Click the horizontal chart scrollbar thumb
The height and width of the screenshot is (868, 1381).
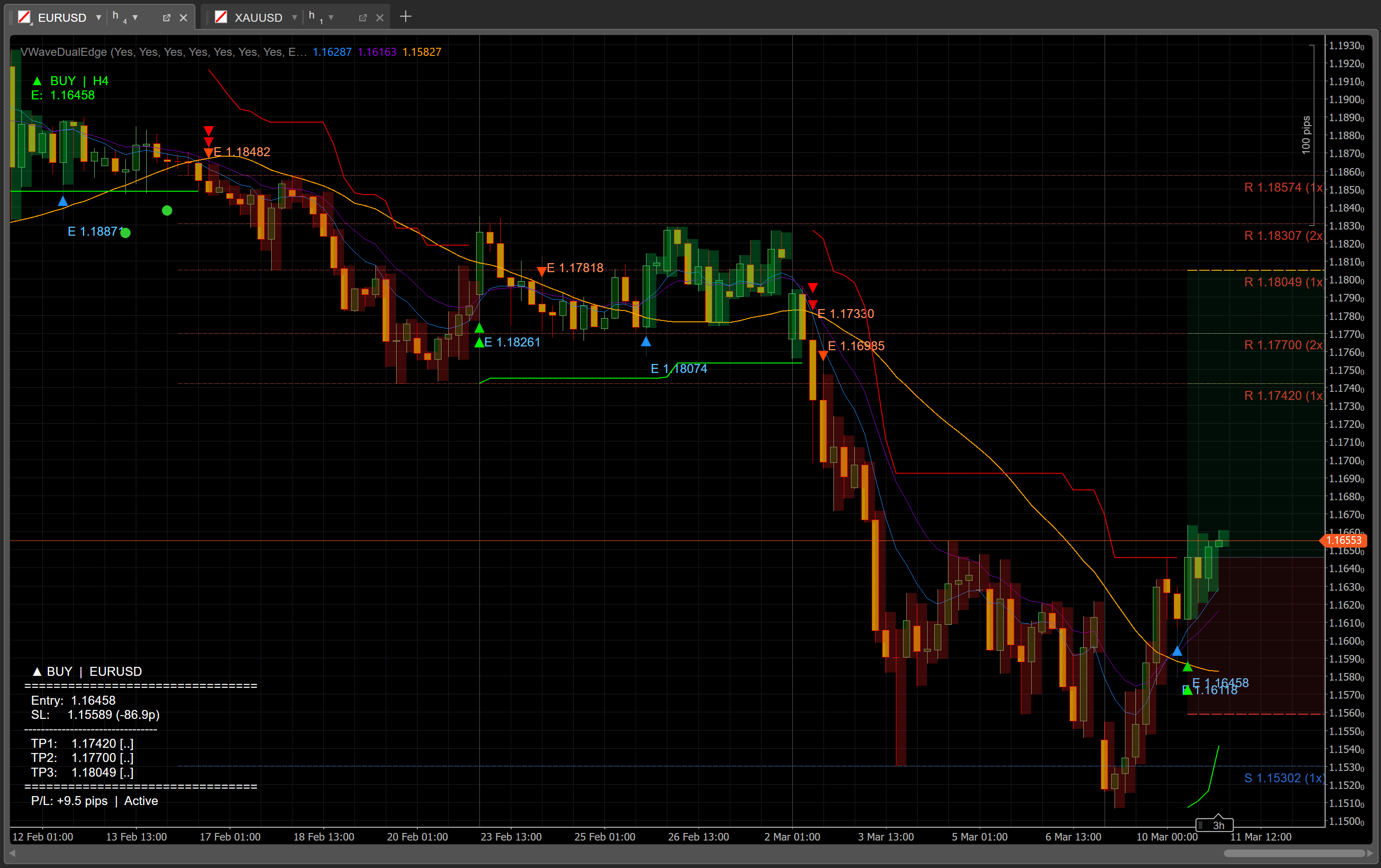pyautogui.click(x=1294, y=853)
